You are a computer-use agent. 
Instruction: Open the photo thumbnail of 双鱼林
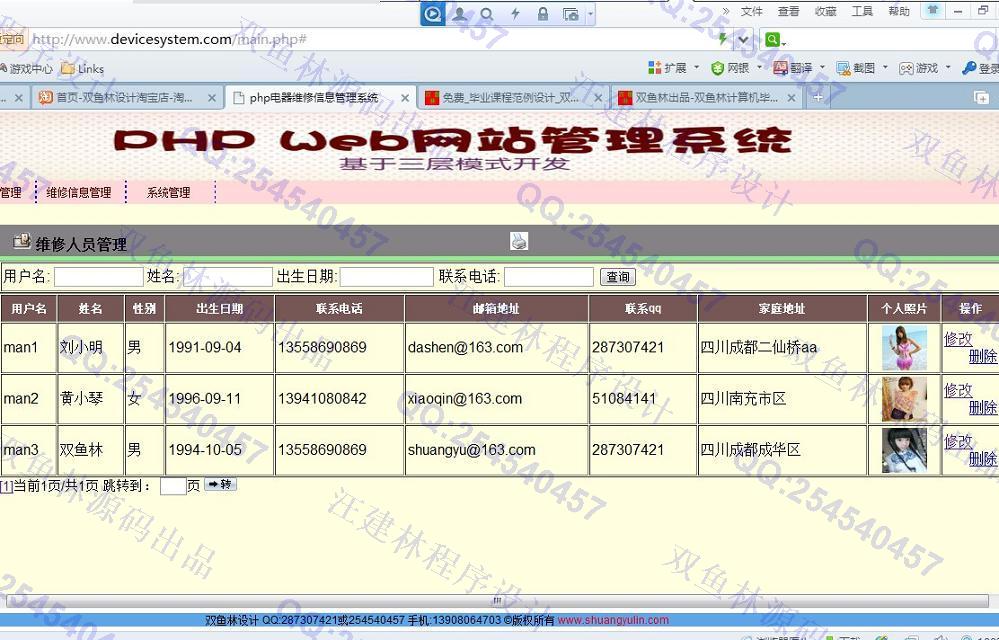[904, 450]
